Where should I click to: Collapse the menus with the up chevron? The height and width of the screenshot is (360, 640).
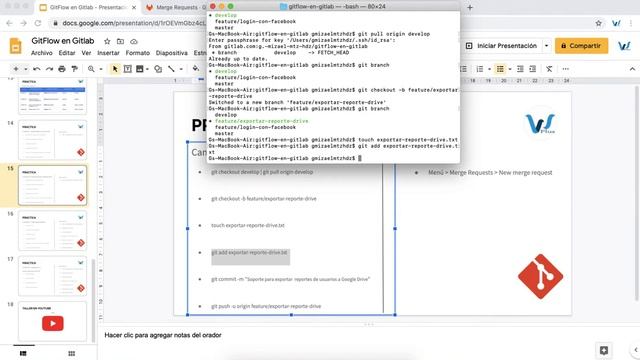[632, 69]
